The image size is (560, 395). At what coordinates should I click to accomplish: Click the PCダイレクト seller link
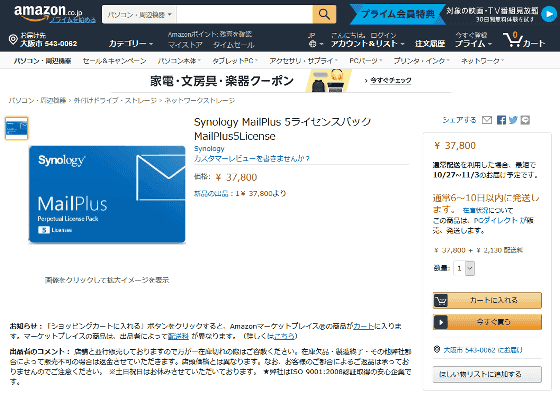pos(495,220)
